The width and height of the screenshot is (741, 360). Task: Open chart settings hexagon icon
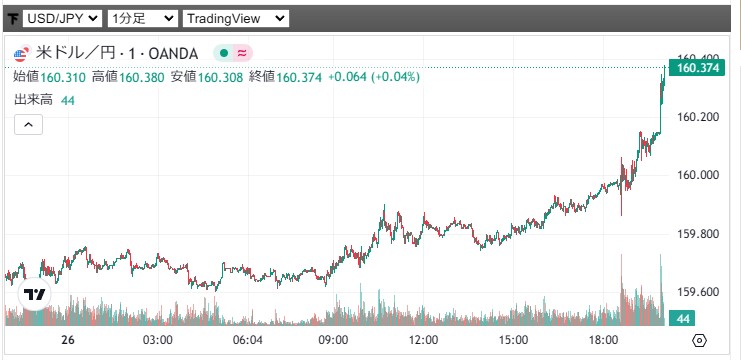[699, 340]
